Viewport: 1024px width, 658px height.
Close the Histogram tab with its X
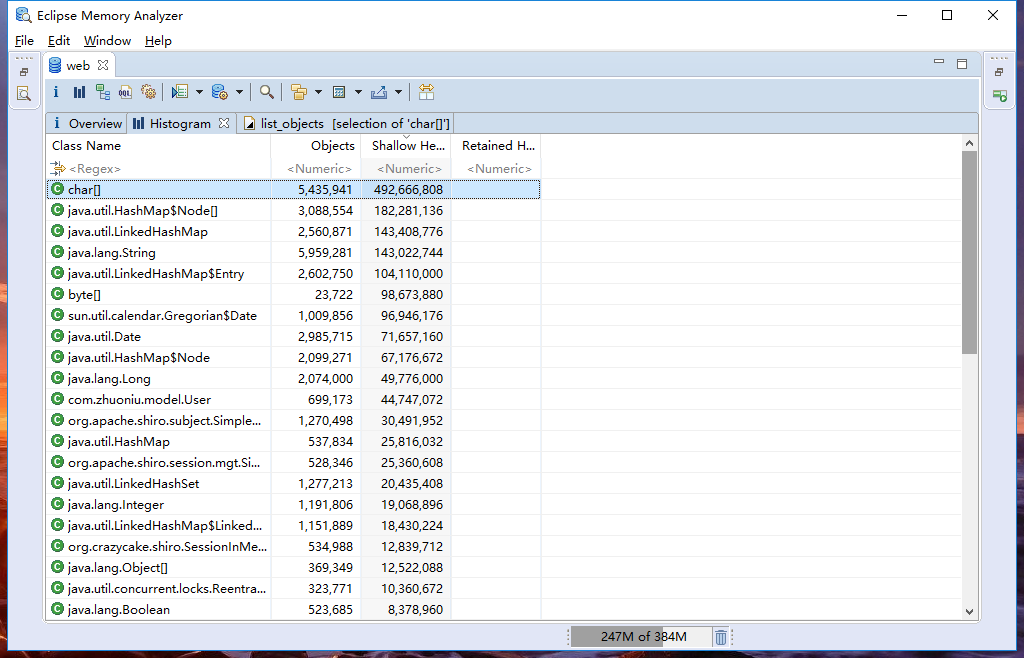click(x=224, y=123)
